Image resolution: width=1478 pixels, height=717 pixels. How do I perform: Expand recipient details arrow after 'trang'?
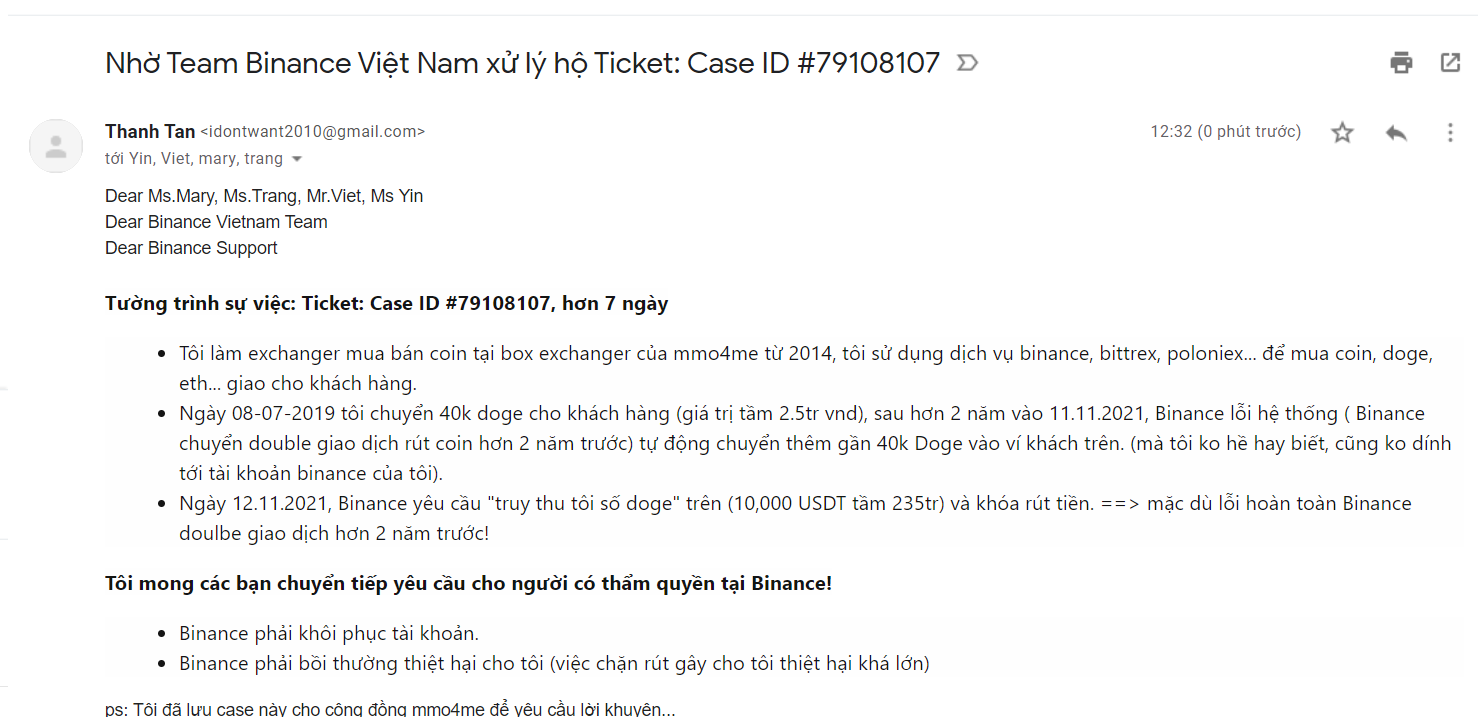(297, 159)
